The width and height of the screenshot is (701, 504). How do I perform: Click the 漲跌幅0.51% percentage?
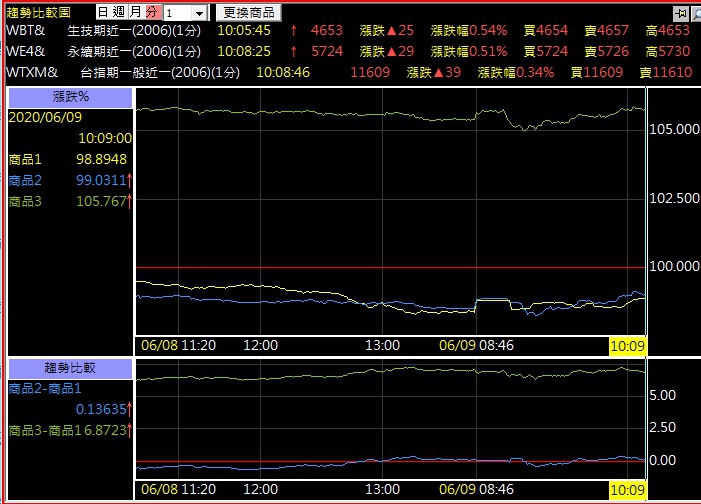(469, 51)
